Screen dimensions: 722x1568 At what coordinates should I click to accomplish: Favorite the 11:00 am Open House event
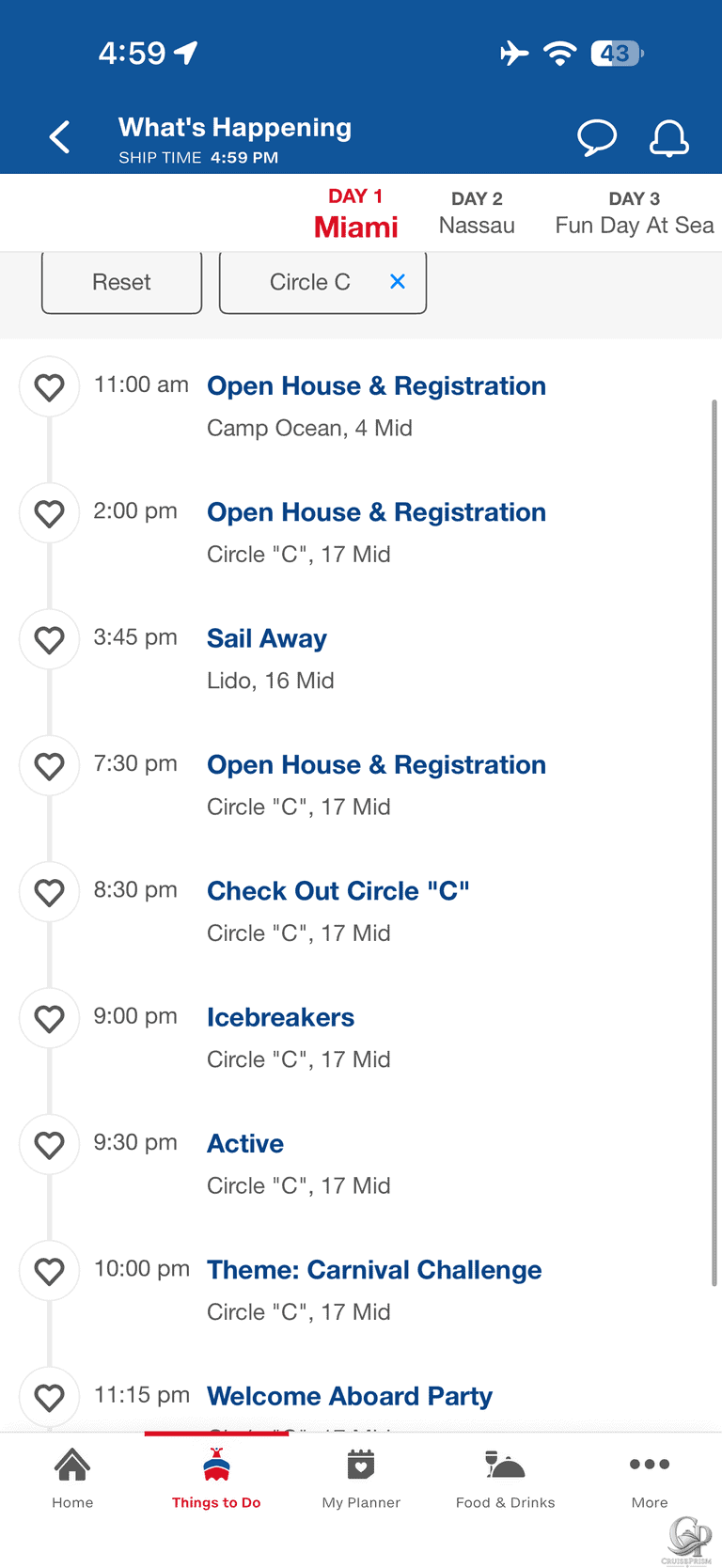(50, 387)
